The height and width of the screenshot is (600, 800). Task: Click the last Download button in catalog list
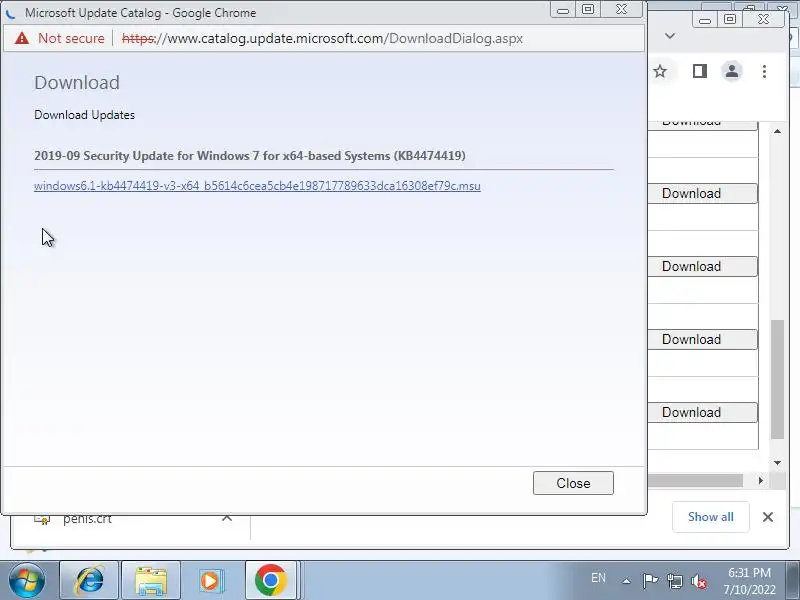[702, 412]
